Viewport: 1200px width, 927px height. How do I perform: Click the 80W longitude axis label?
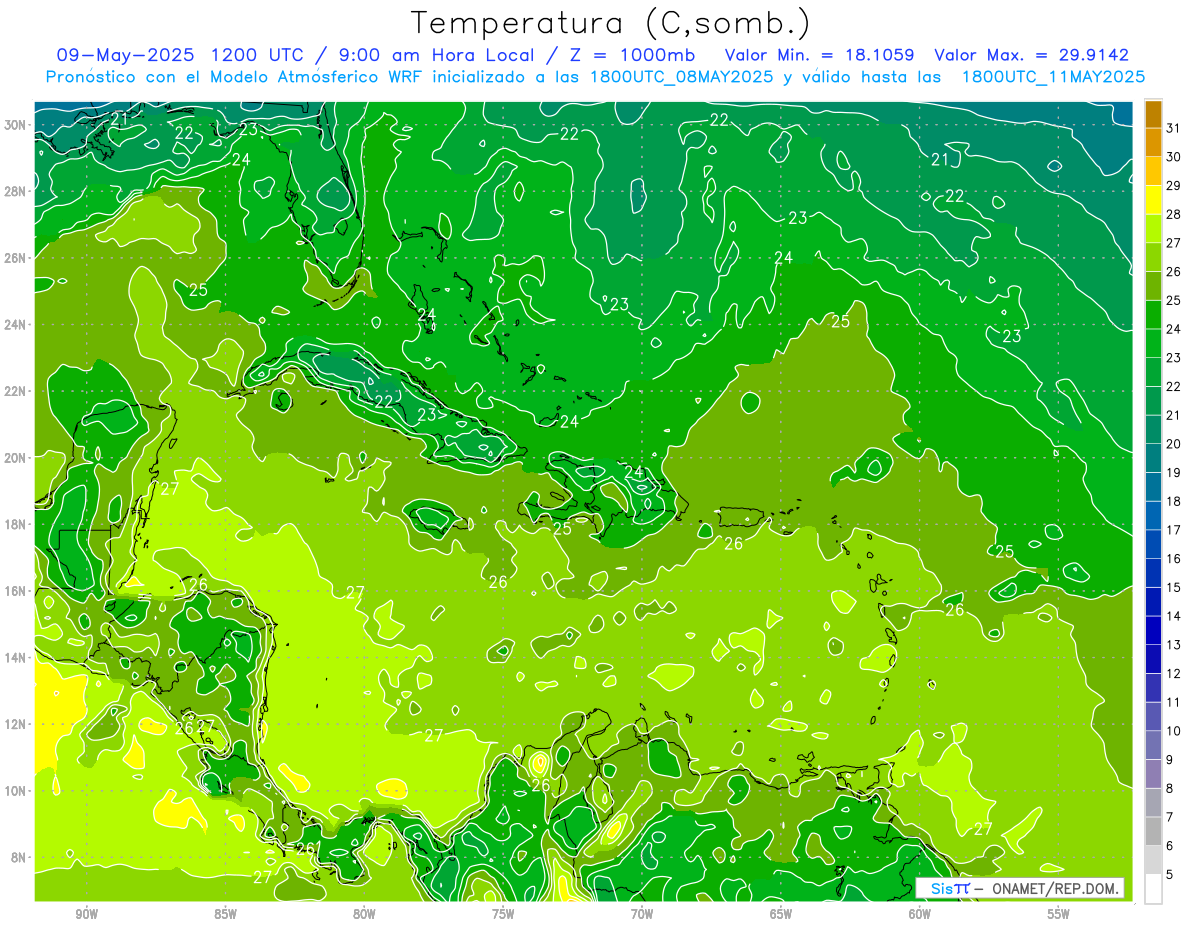pyautogui.click(x=364, y=913)
